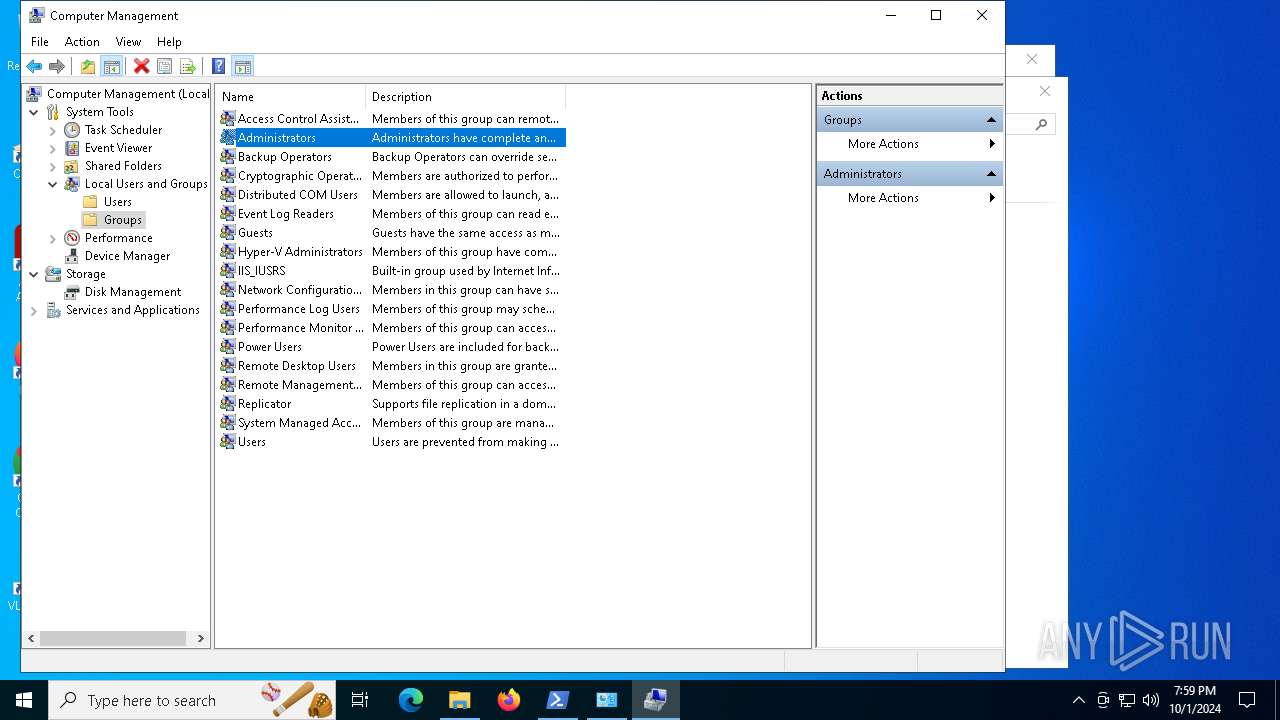Click the Export List toolbar icon
The height and width of the screenshot is (720, 1280).
187,66
